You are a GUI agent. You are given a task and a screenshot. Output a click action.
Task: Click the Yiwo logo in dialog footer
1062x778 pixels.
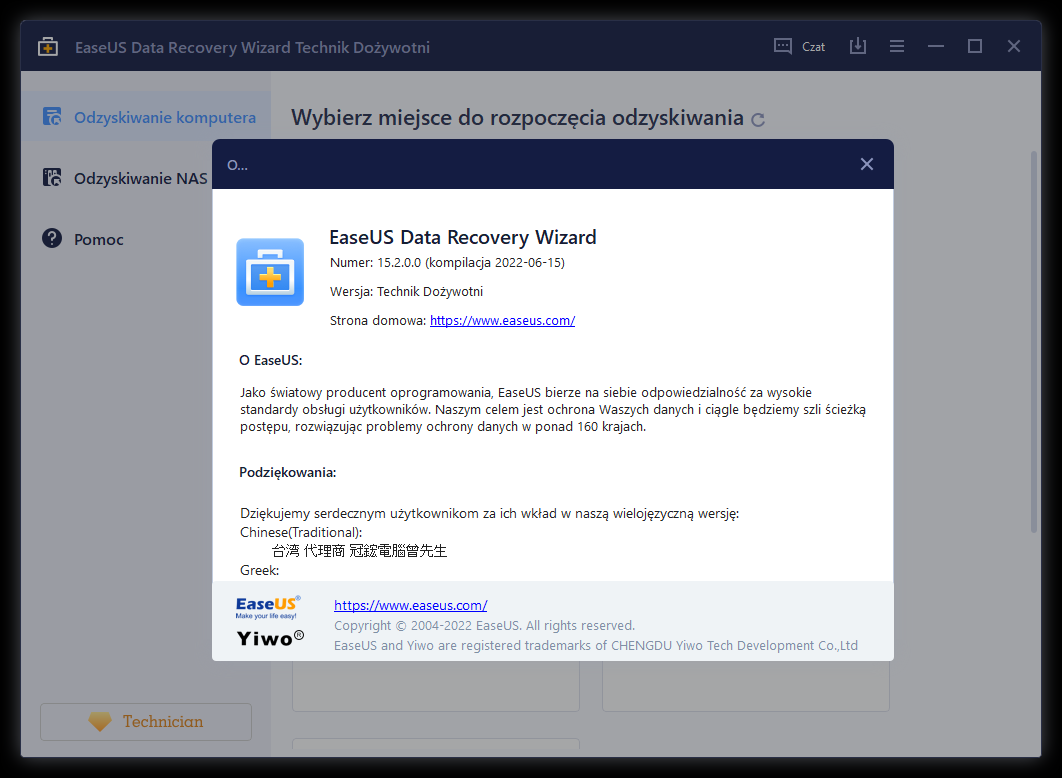coord(270,639)
